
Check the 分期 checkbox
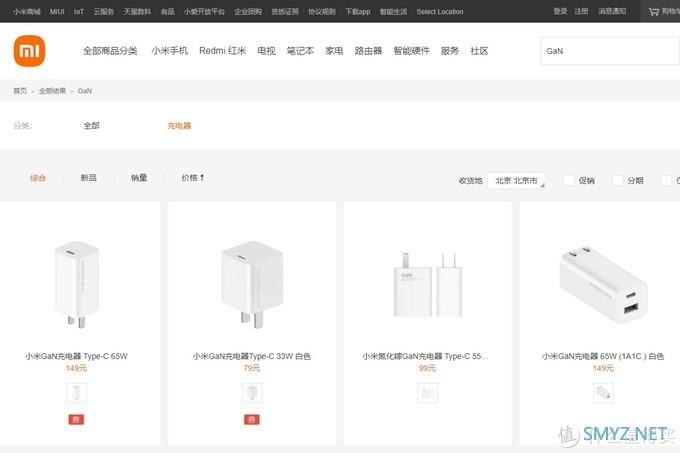coord(617,180)
